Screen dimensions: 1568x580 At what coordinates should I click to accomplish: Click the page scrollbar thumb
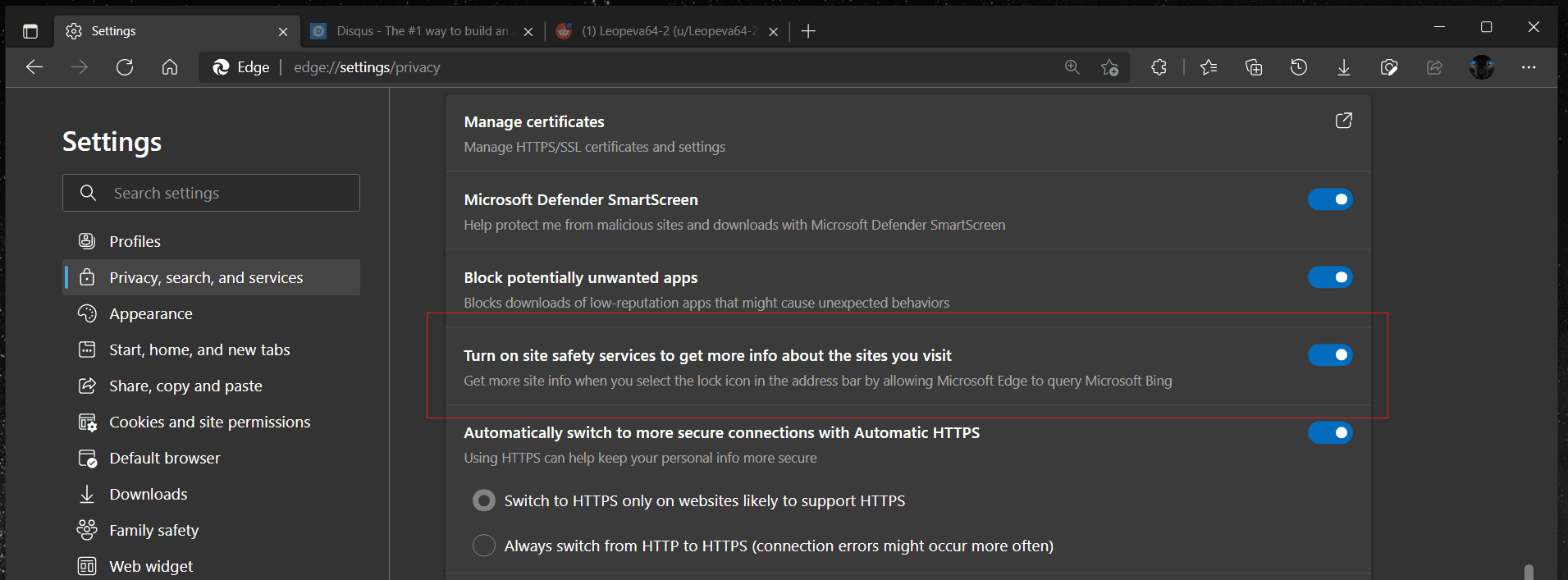[1529, 572]
